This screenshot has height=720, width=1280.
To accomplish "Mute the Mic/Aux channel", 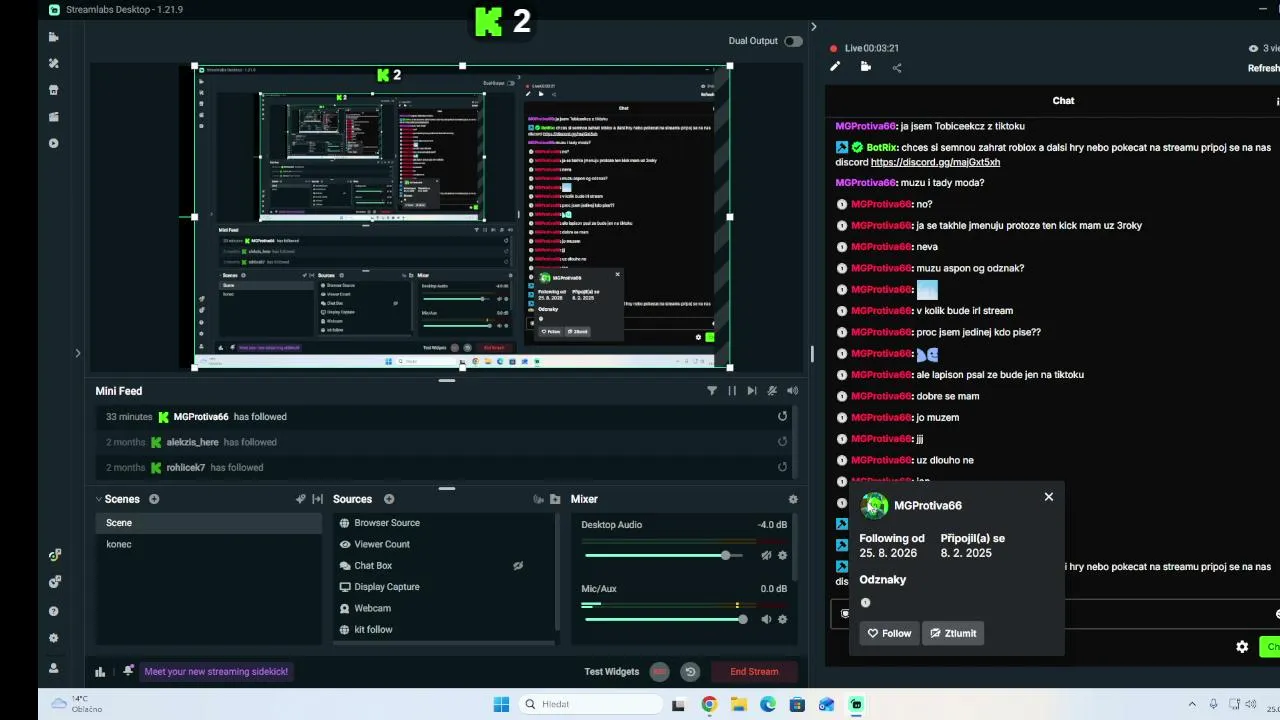I will click(766, 619).
